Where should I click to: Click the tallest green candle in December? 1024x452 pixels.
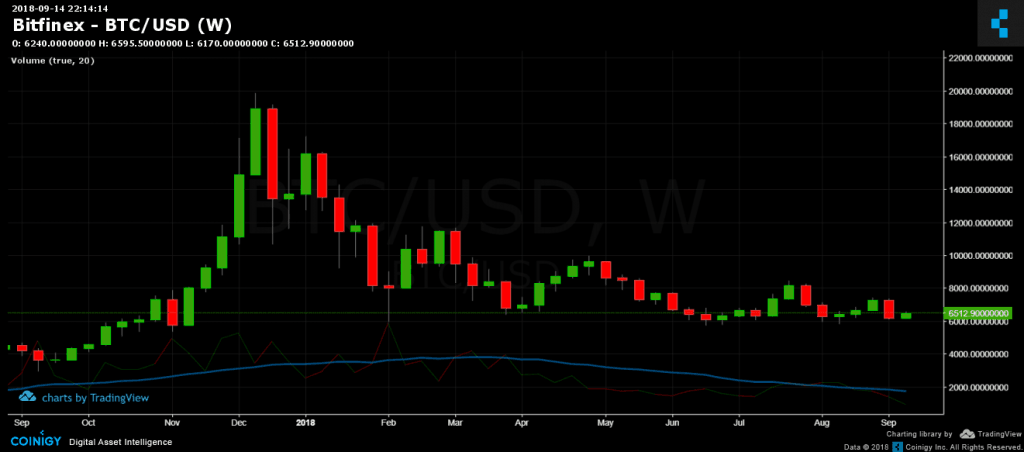(x=255, y=142)
